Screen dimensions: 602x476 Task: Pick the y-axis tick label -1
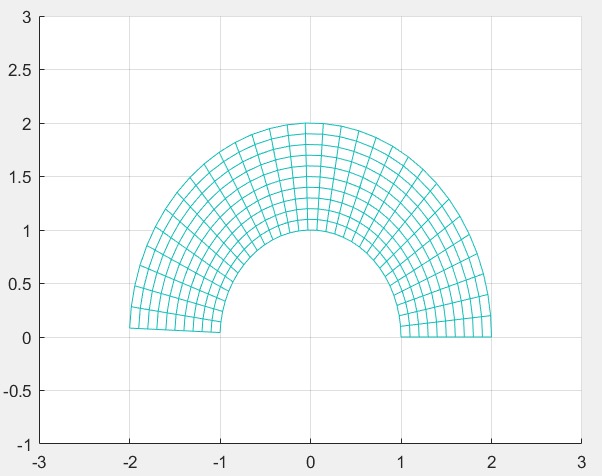24,444
